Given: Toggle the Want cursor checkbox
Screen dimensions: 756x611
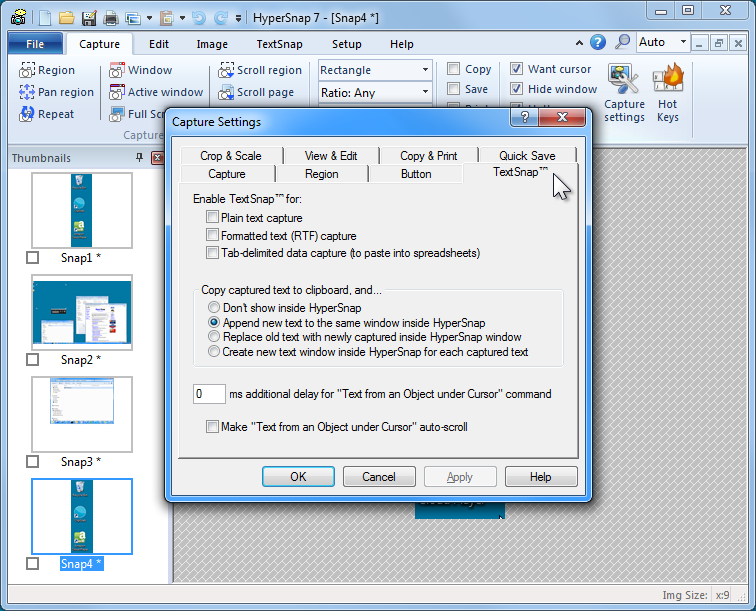Looking at the screenshot, I should click(x=517, y=69).
